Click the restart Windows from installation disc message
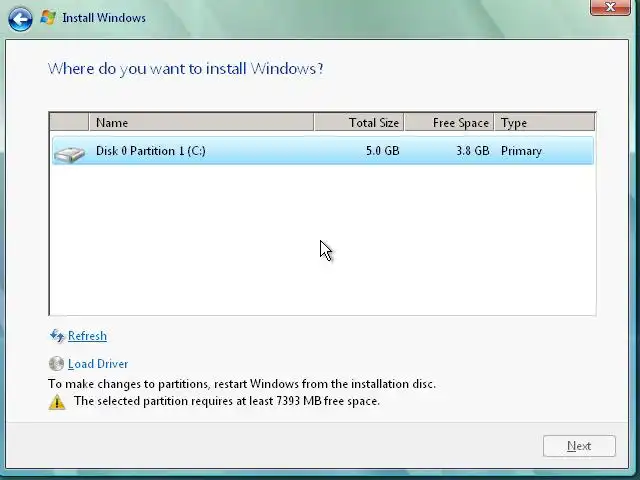The image size is (640, 480). click(242, 384)
